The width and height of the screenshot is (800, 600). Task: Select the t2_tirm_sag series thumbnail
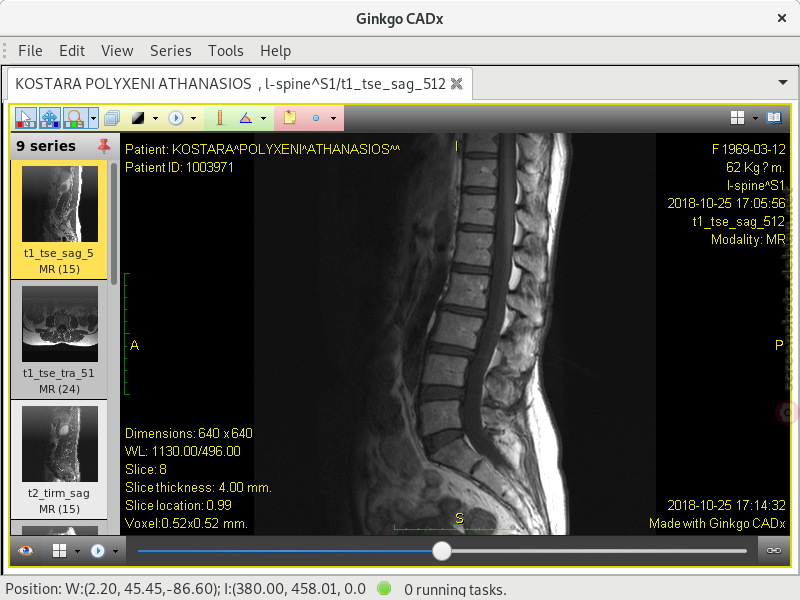pyautogui.click(x=59, y=460)
